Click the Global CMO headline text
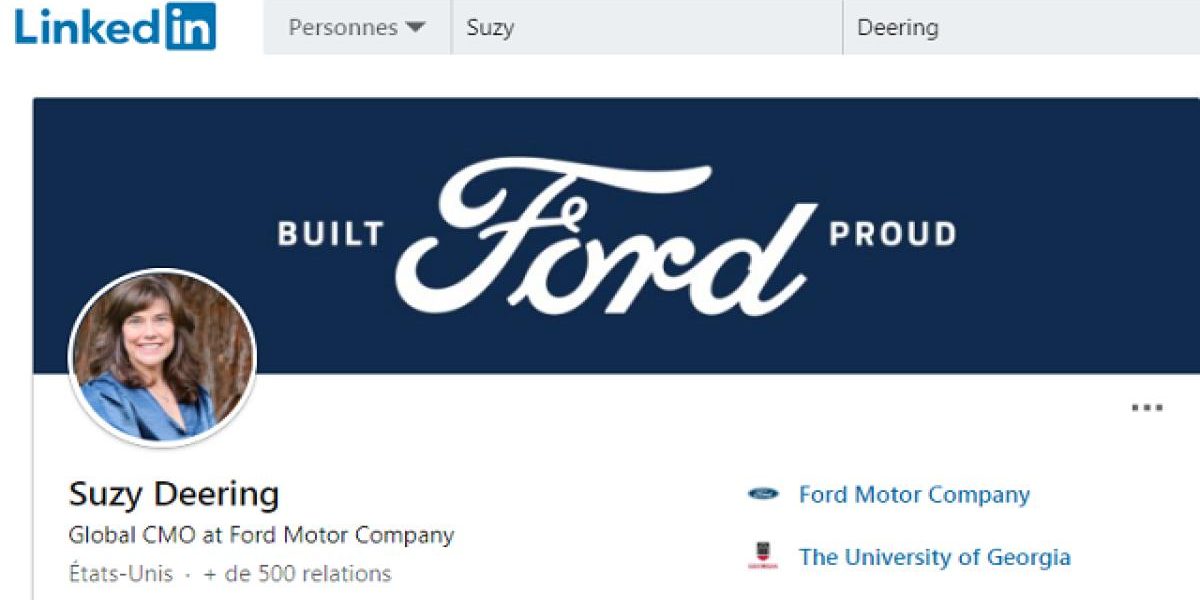Screen dimensions: 1200x600 coord(261,535)
